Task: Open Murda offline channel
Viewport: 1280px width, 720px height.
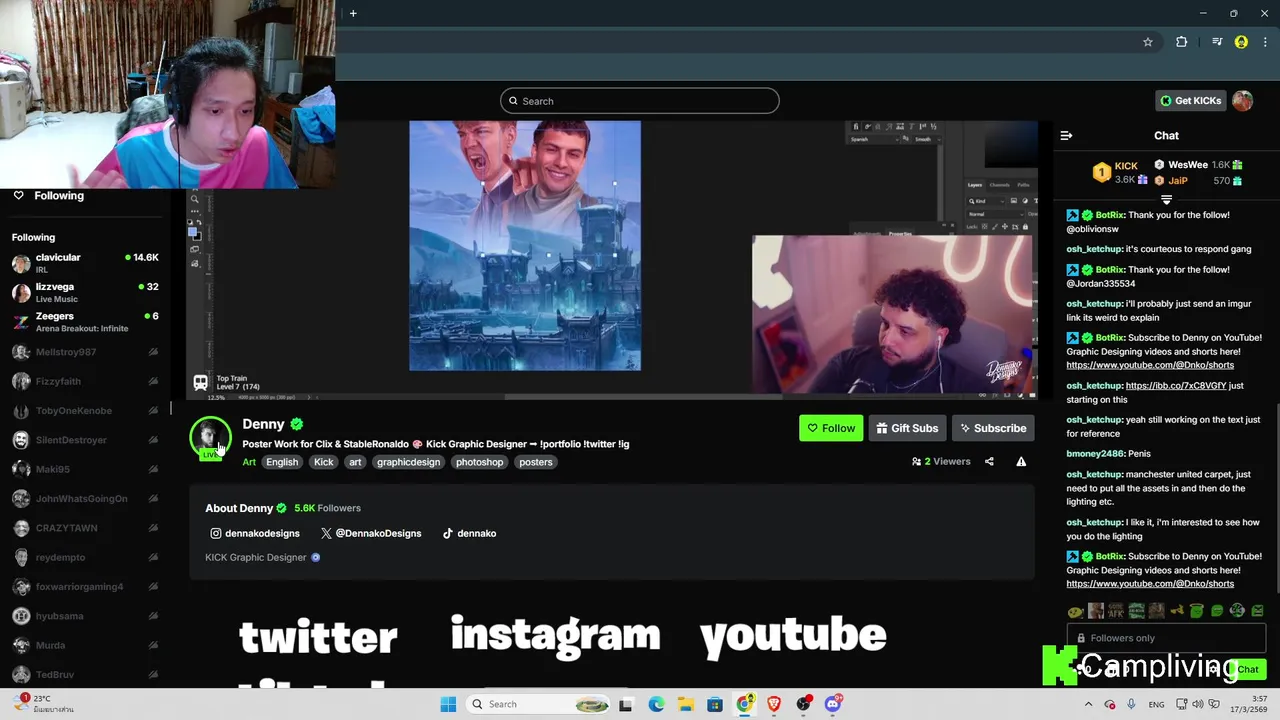Action: tap(85, 645)
